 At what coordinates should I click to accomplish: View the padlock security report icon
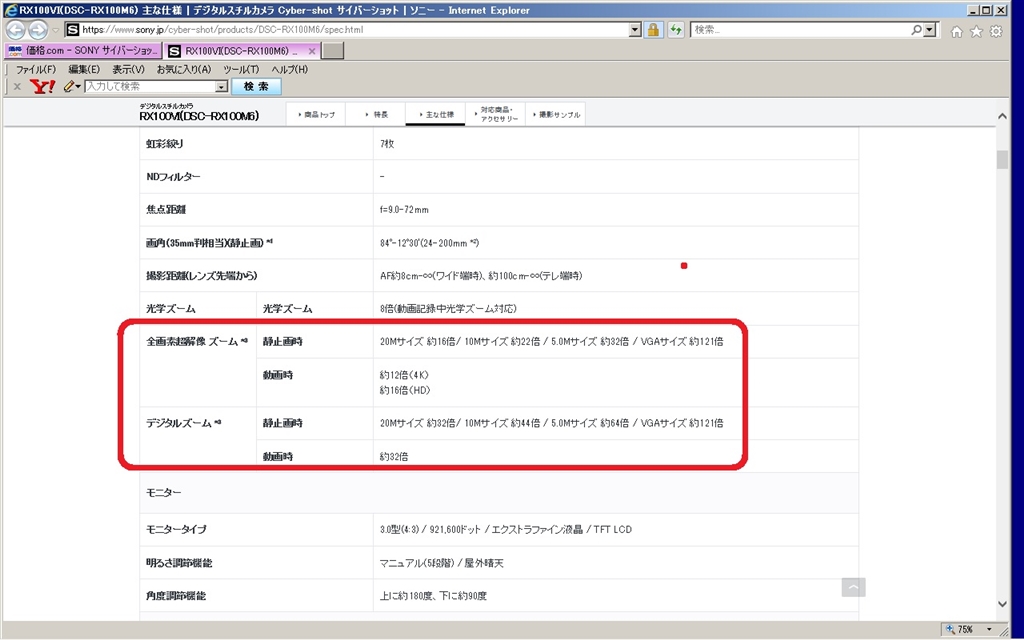652,30
